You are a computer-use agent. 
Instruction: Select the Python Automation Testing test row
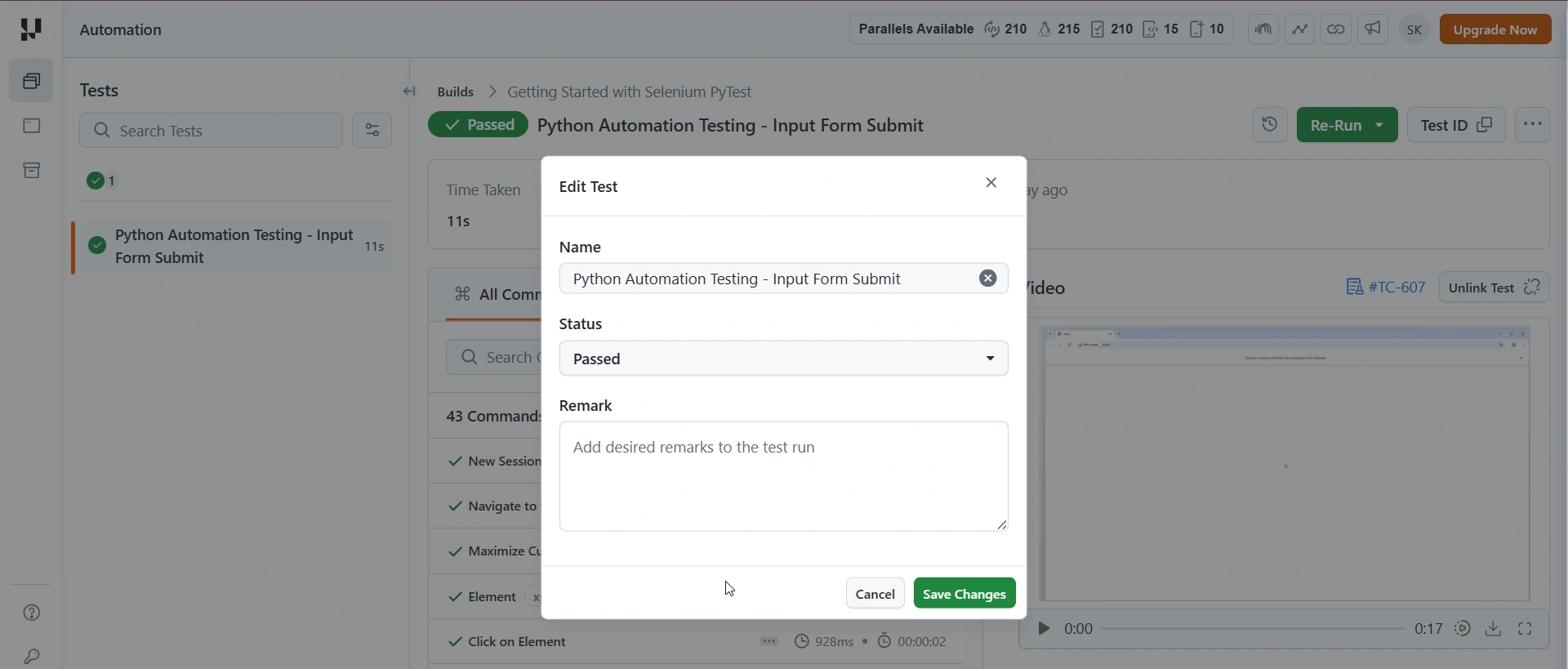[234, 246]
